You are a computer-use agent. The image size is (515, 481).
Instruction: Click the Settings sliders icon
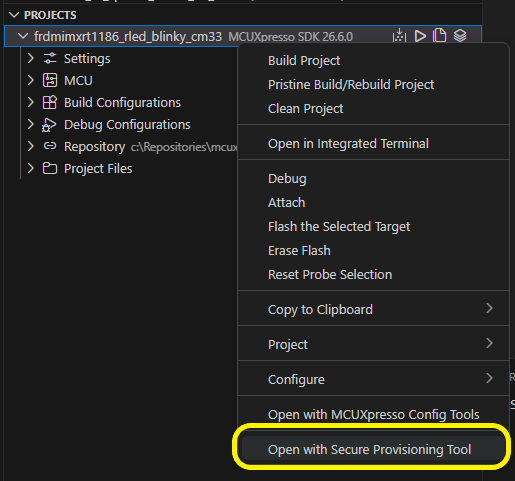tap(50, 58)
